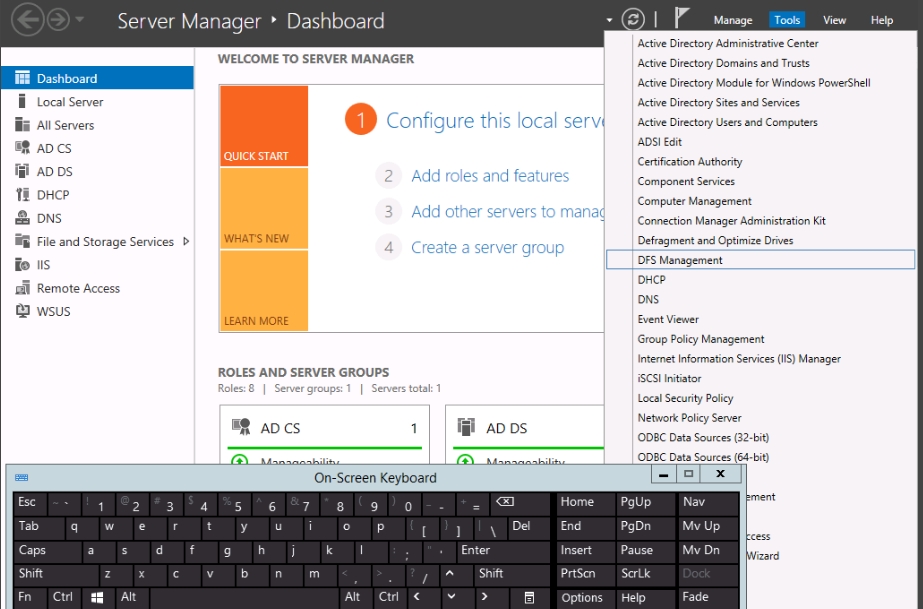The image size is (923, 609).
Task: Select the LEARN MORE tile
Action: (x=264, y=291)
